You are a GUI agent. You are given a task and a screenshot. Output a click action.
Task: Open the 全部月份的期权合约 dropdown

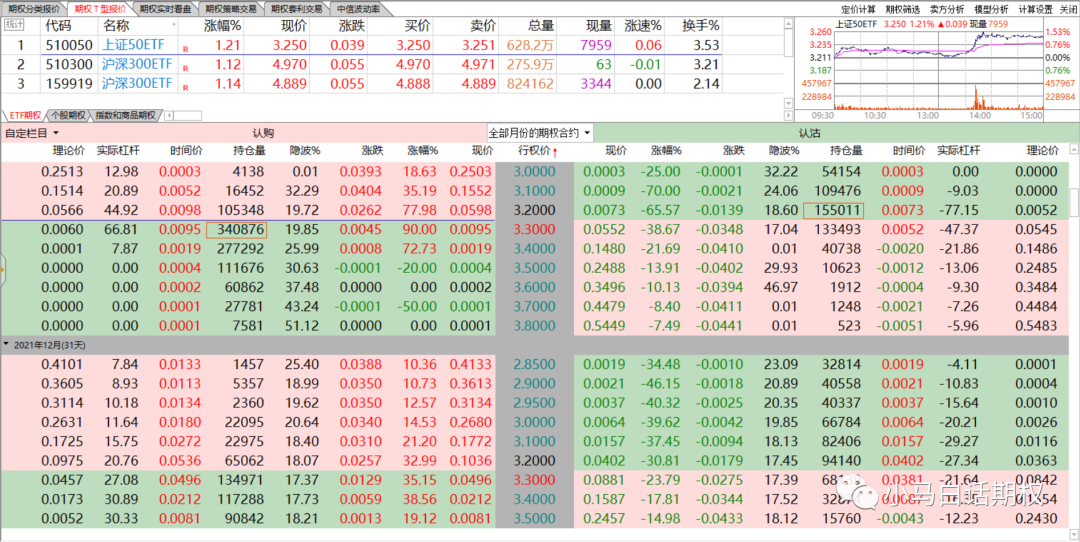tap(539, 132)
